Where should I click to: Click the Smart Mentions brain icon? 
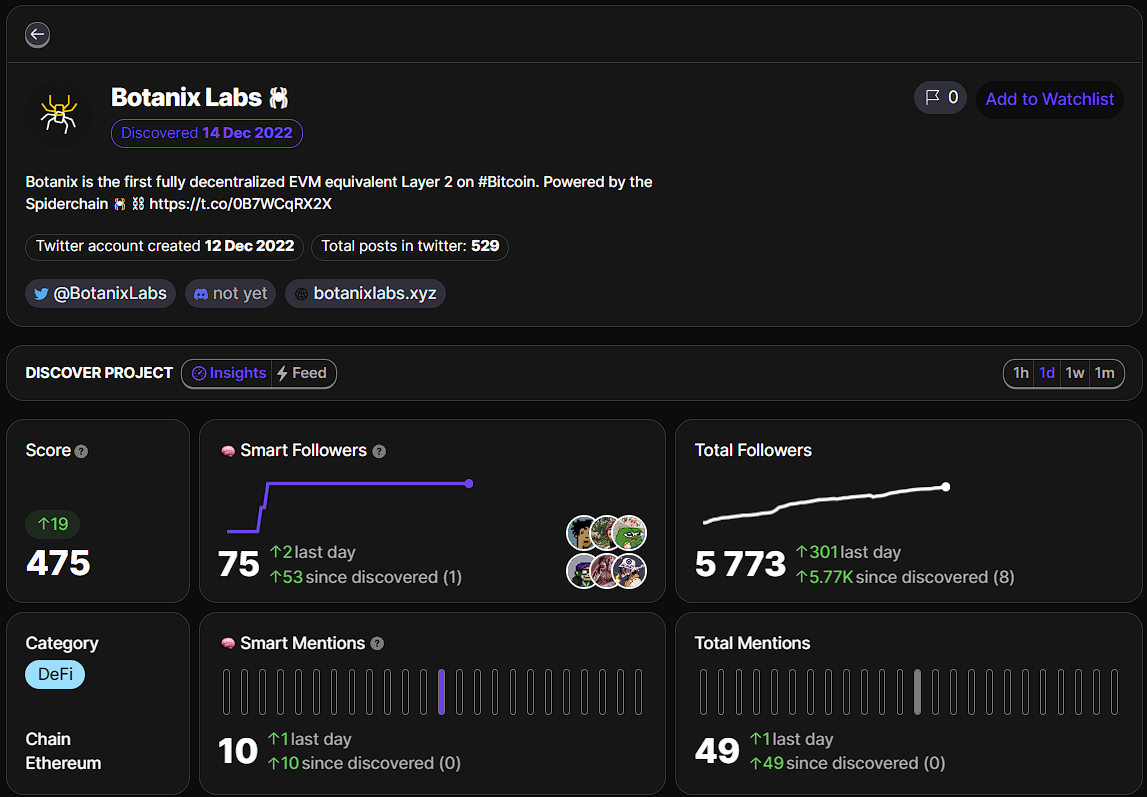coord(228,643)
